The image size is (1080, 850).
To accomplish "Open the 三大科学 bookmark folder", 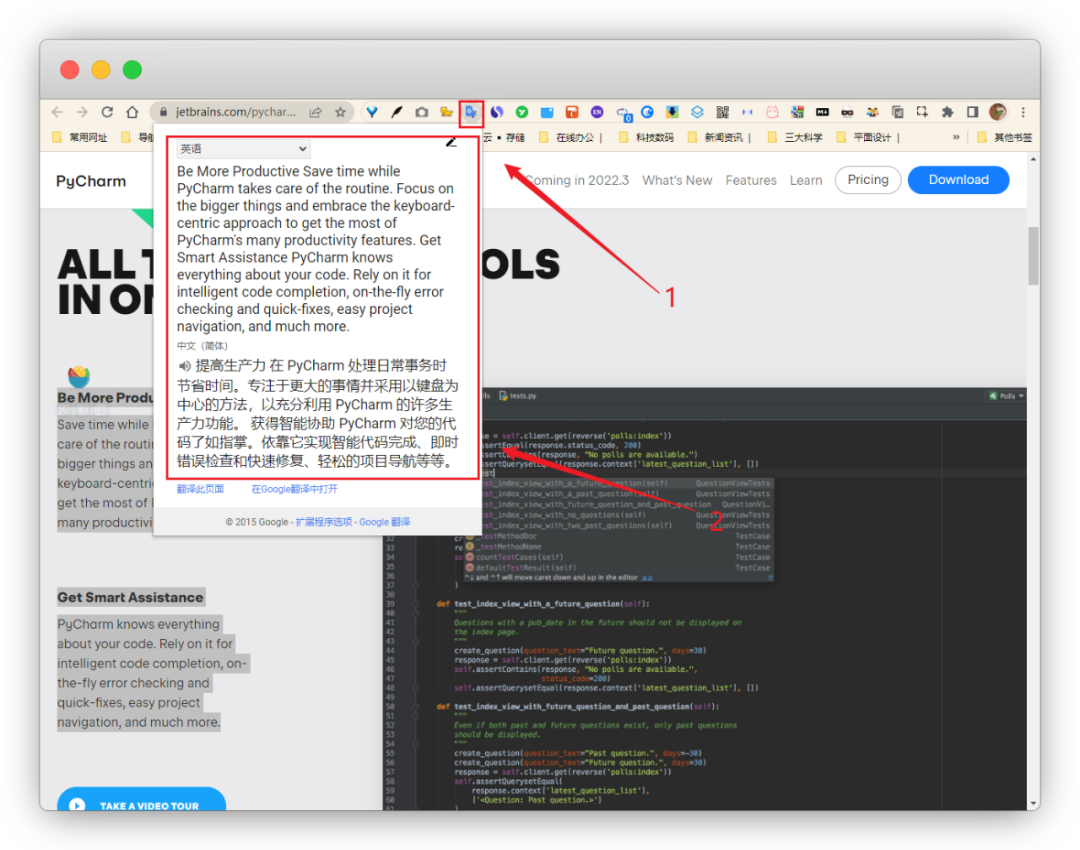I will point(796,137).
